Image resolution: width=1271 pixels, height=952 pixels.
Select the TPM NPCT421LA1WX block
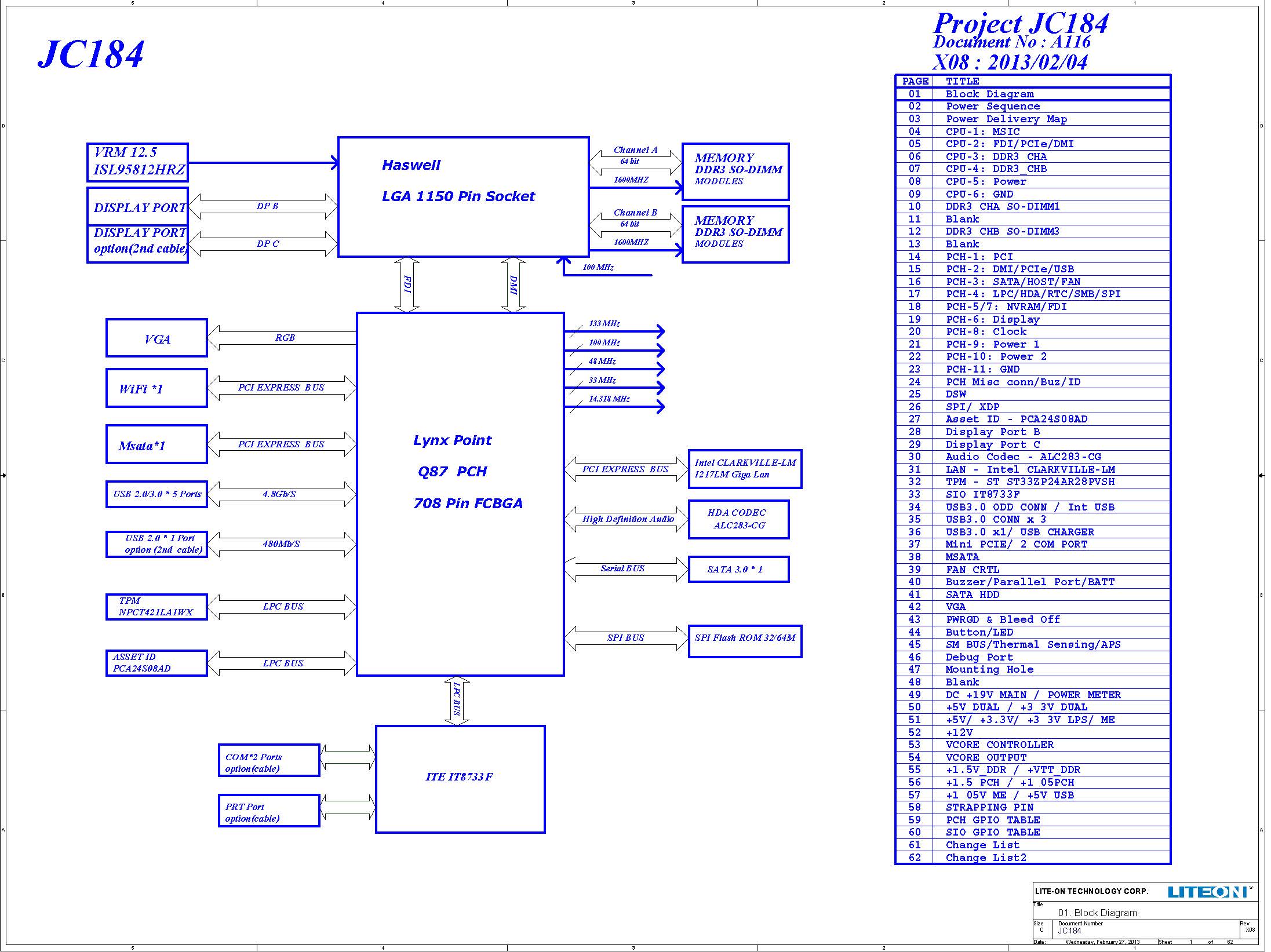click(x=156, y=607)
